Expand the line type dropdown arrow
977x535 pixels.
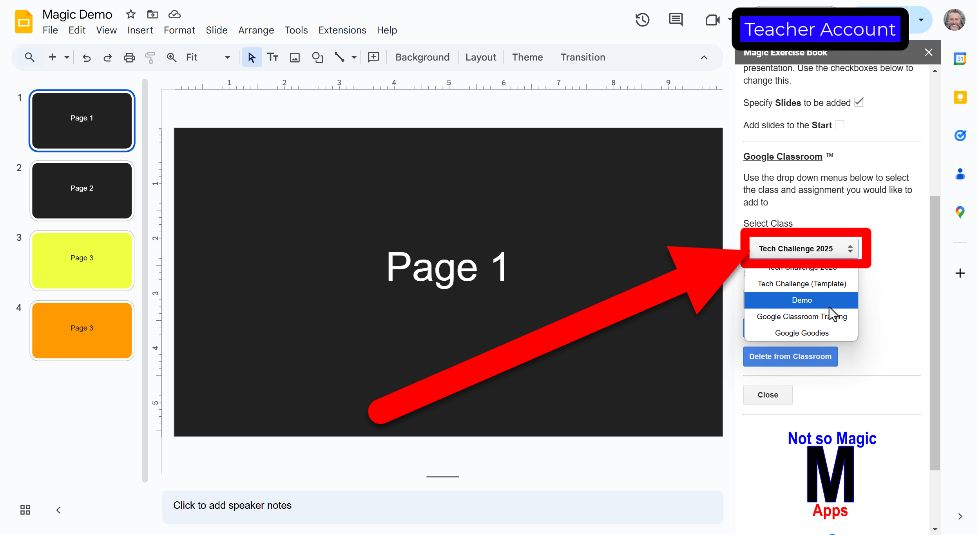(x=354, y=57)
